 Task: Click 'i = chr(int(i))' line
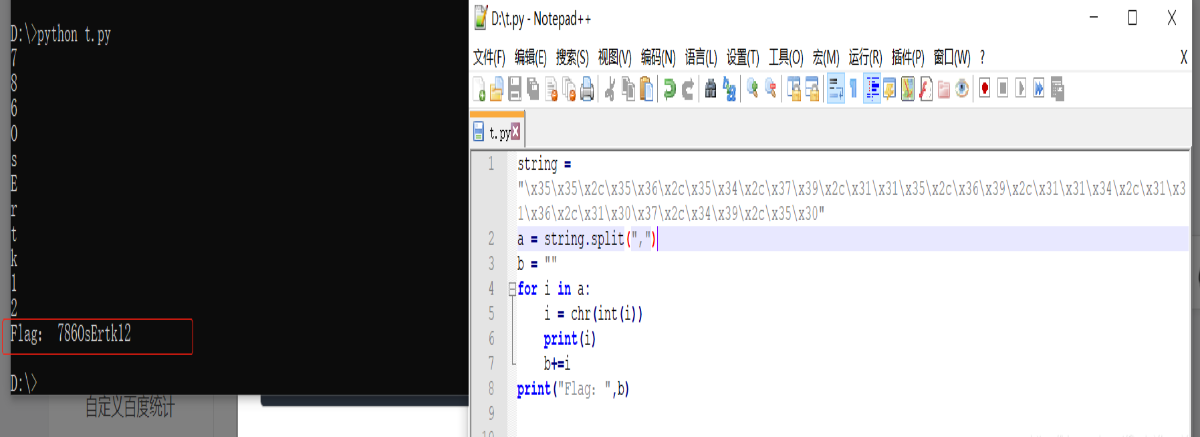(x=593, y=314)
